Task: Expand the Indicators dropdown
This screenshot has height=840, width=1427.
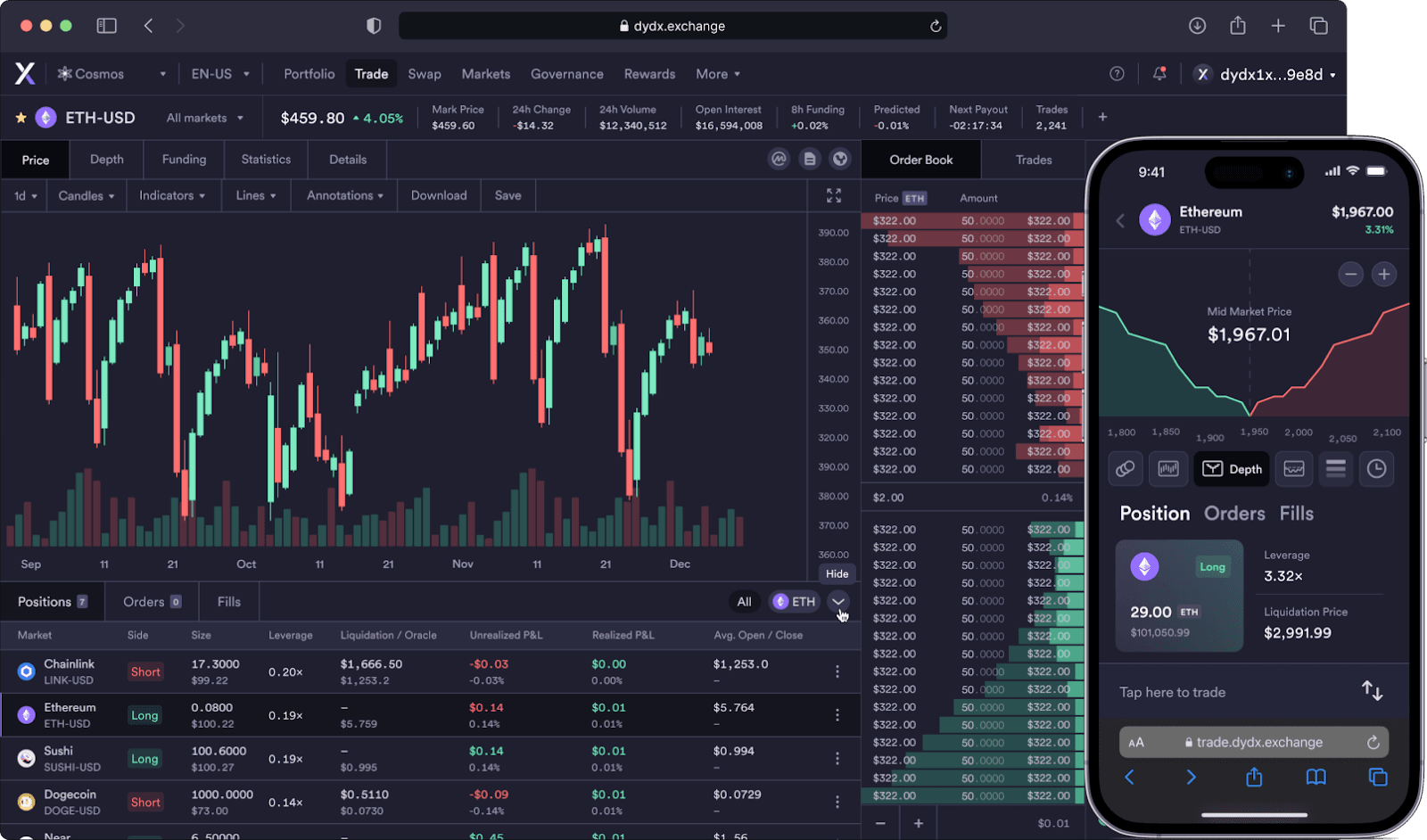Action: (172, 195)
